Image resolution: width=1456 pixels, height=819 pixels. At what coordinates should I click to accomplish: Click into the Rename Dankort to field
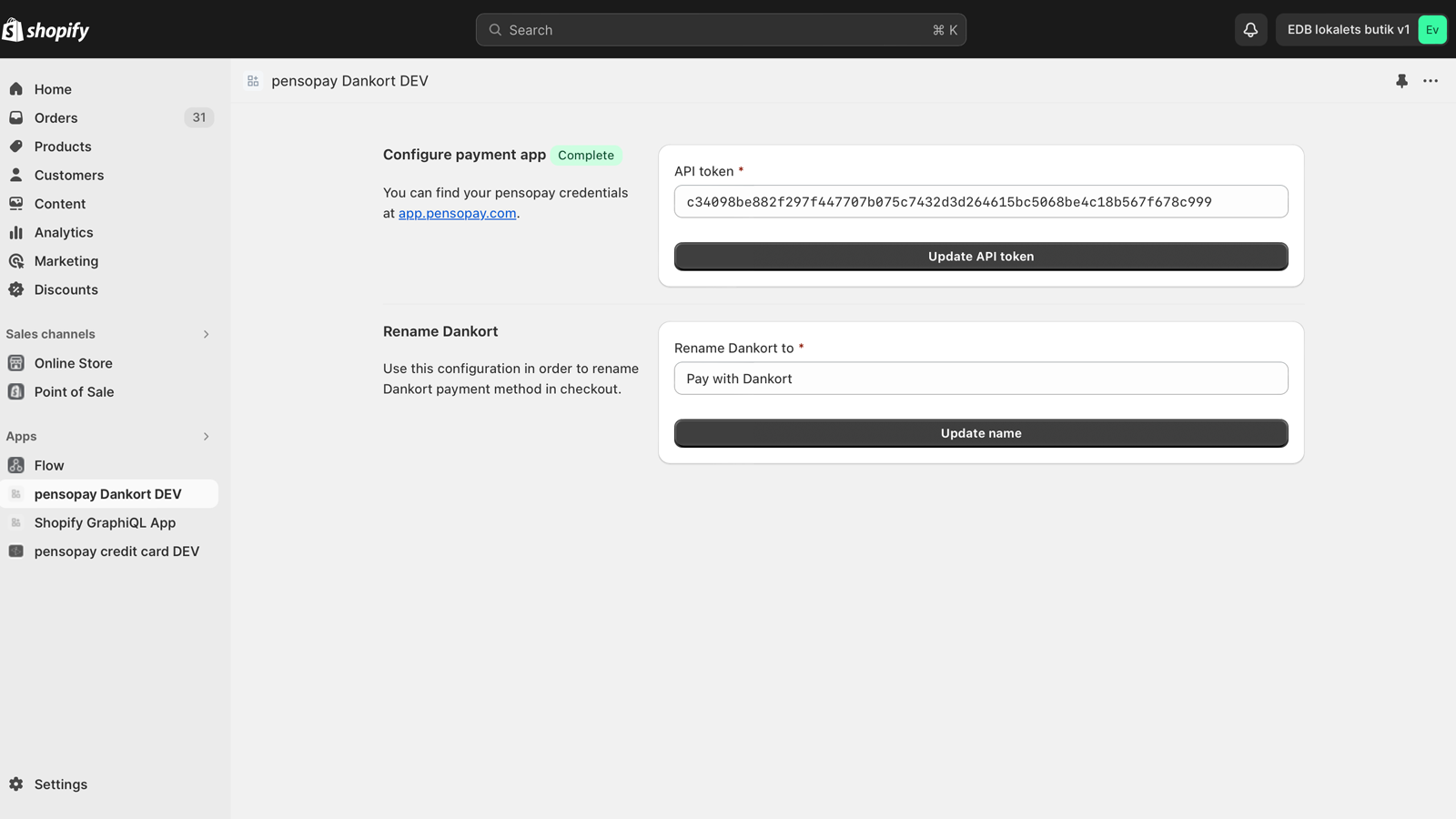(981, 379)
